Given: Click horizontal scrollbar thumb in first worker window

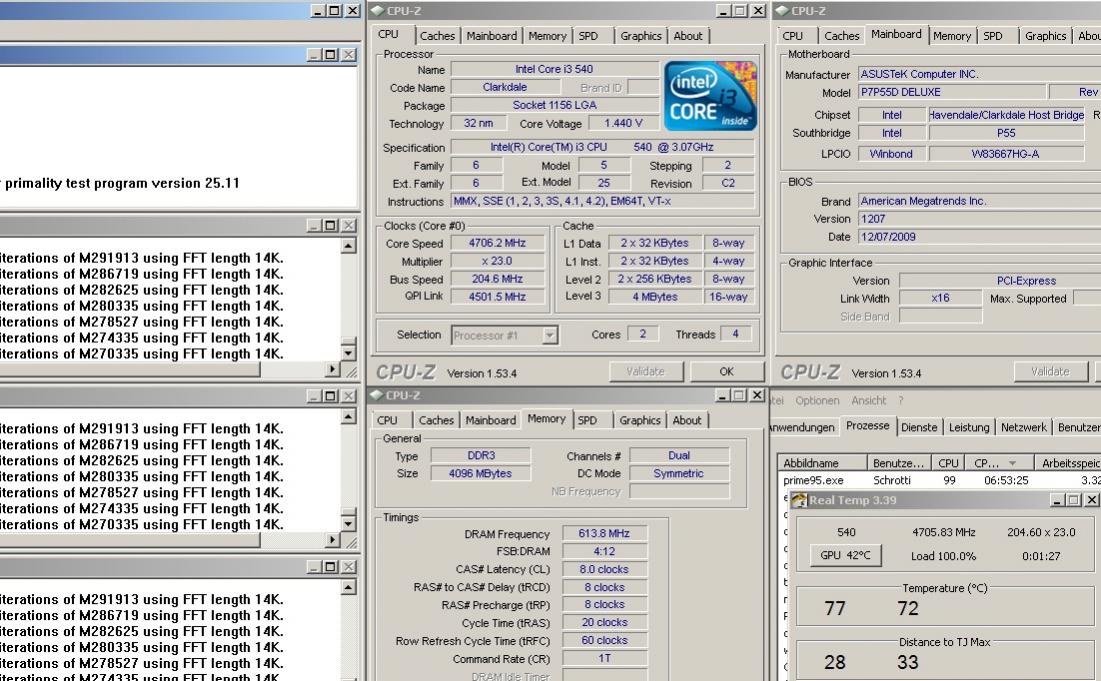Looking at the screenshot, I should pos(130,369).
